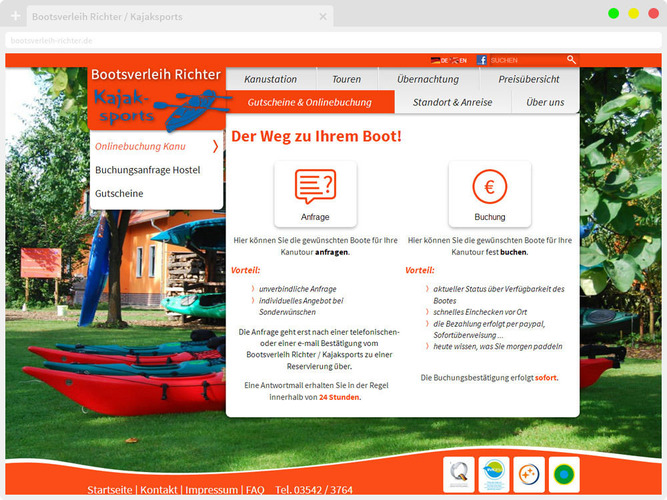This screenshot has height=500, width=667.
Task: Open Gutscheine in the sidebar
Action: click(x=119, y=193)
